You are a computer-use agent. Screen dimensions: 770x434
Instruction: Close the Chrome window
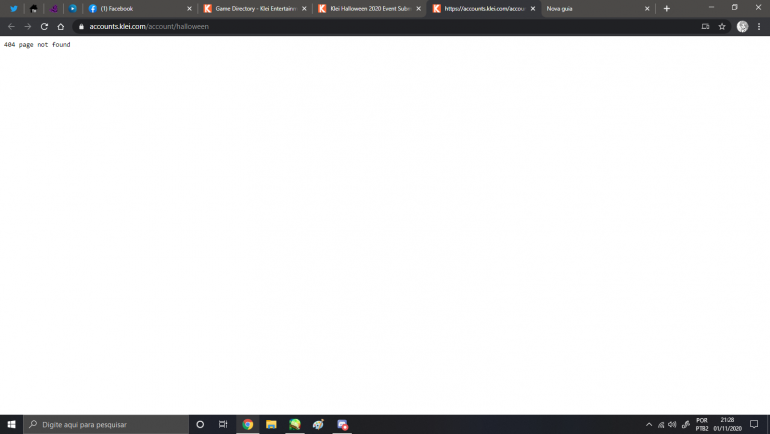(758, 7)
